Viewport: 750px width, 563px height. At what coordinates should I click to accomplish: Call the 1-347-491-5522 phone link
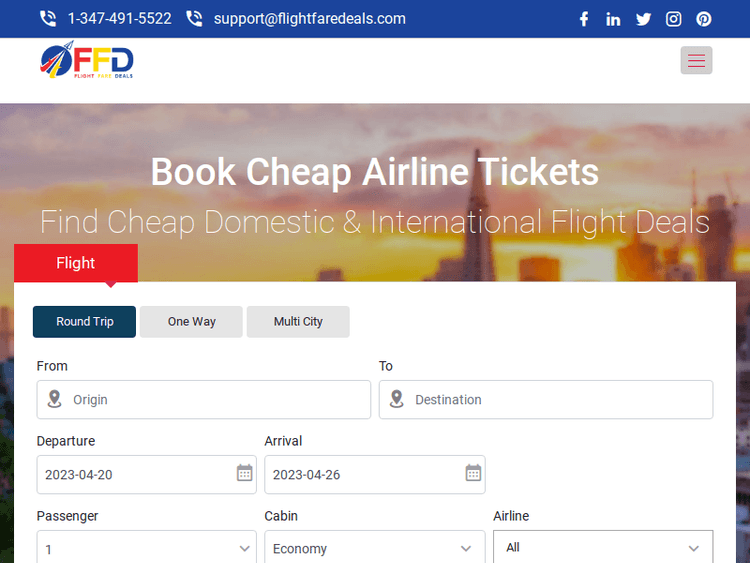[x=120, y=19]
